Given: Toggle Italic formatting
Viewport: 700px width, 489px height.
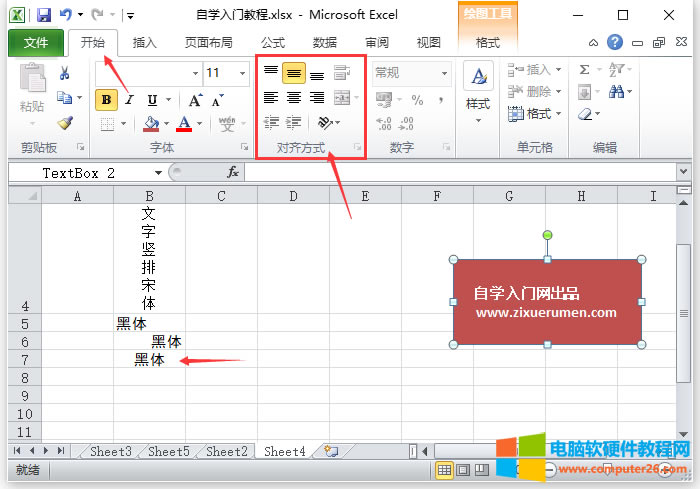Looking at the screenshot, I should pos(129,100).
